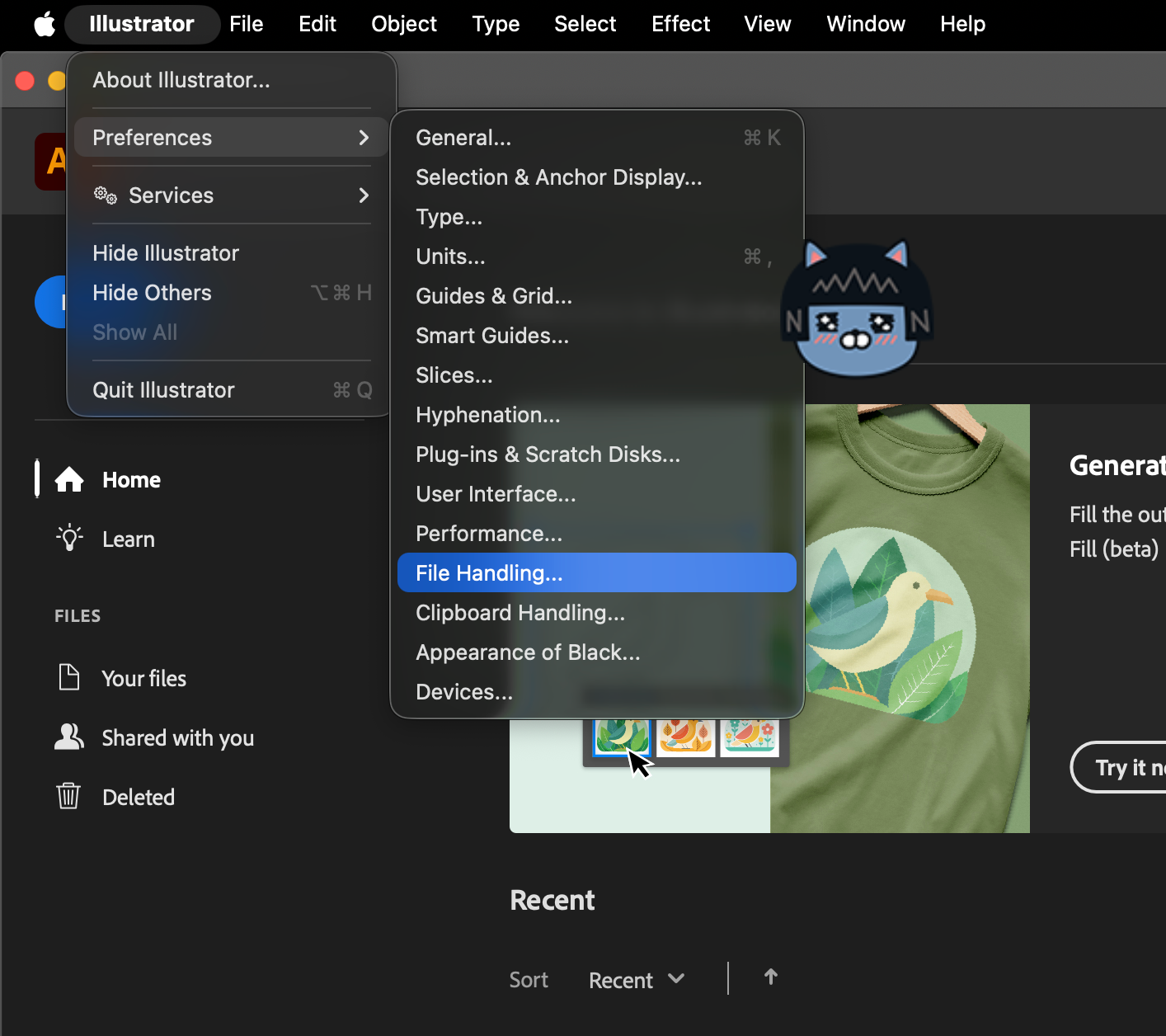The height and width of the screenshot is (1036, 1166).
Task: Open Performance... preferences
Action: click(596, 534)
